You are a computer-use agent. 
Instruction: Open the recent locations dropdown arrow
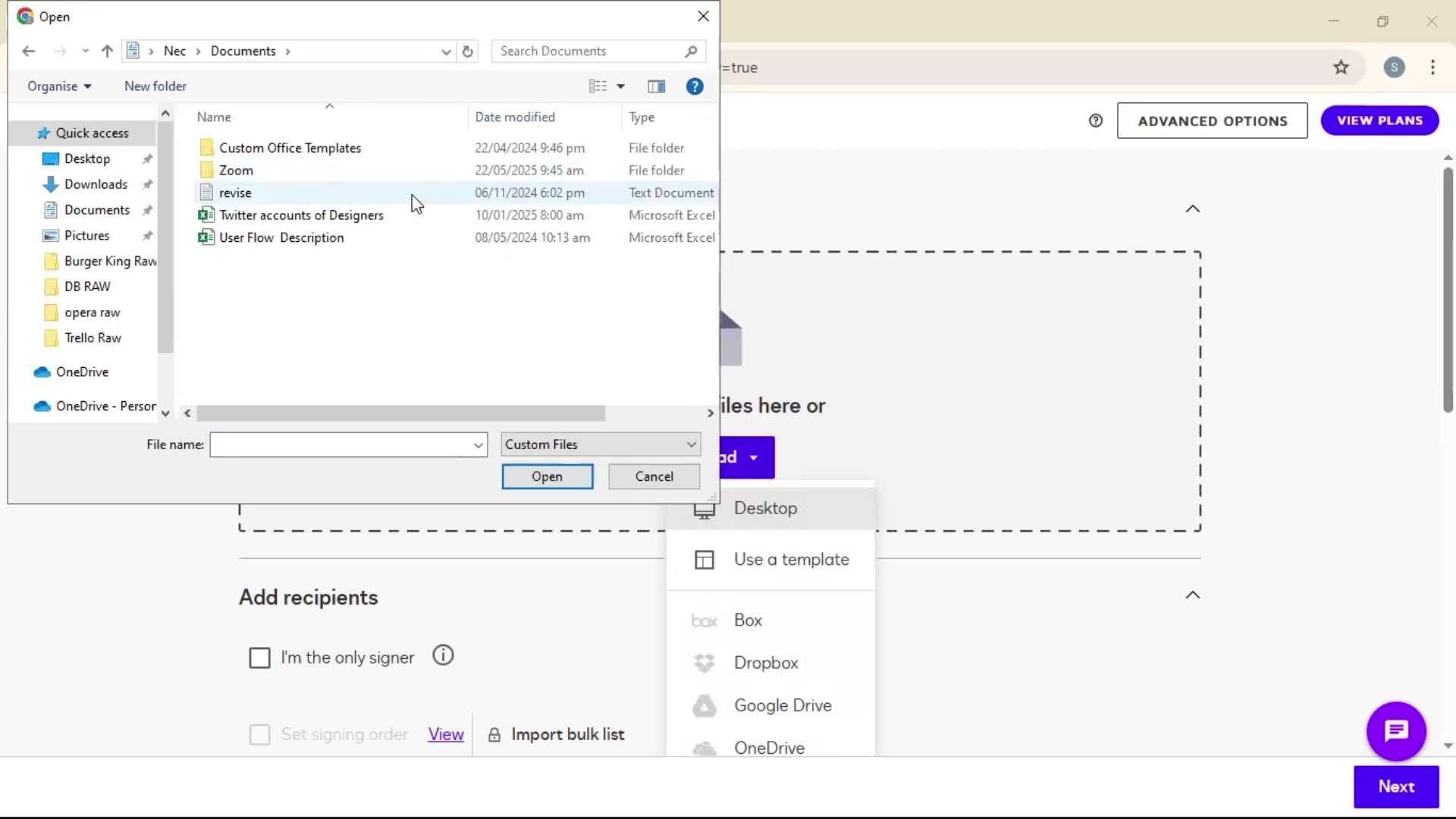[x=85, y=51]
